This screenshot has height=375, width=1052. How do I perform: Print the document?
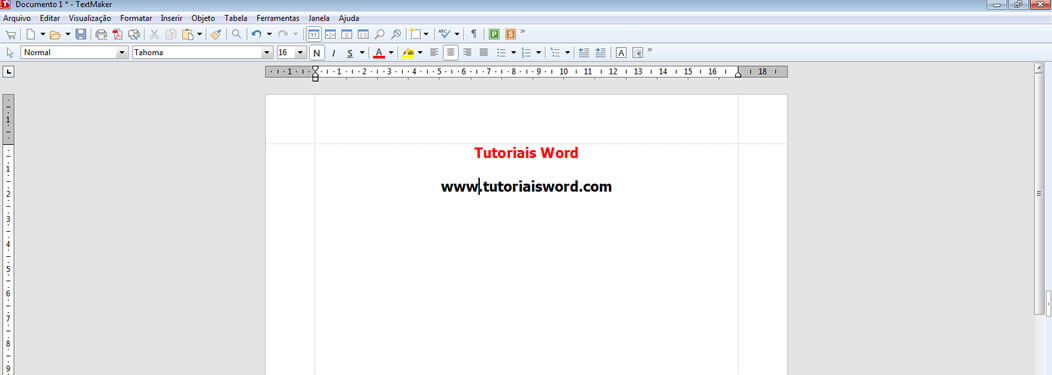(101, 34)
